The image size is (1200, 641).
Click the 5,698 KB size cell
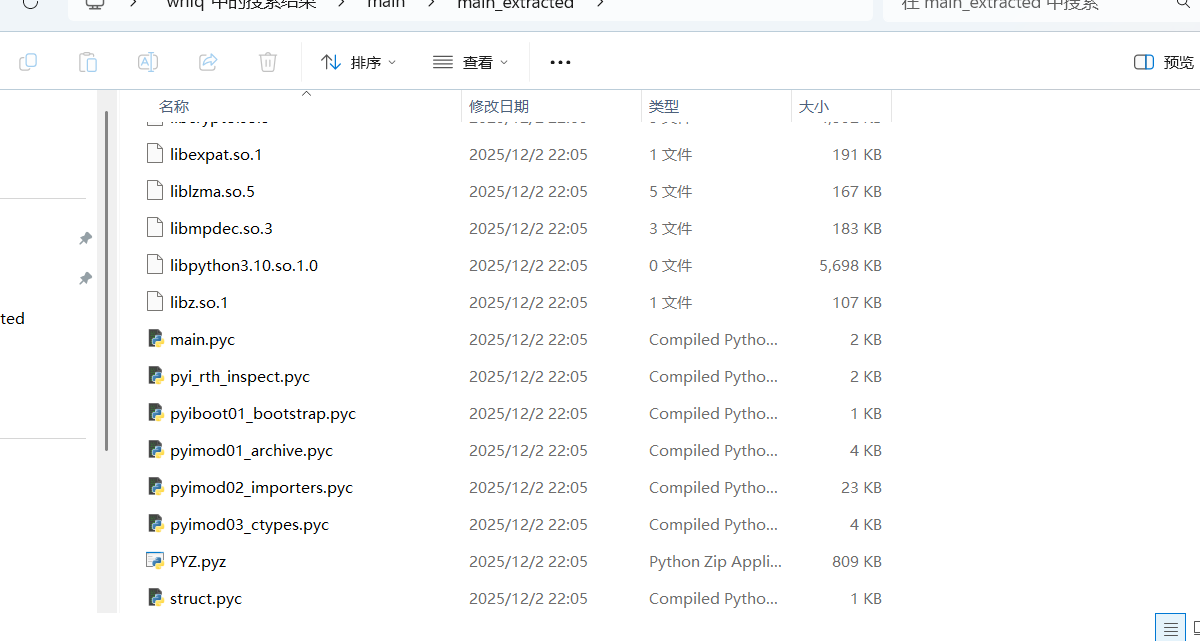tap(850, 265)
